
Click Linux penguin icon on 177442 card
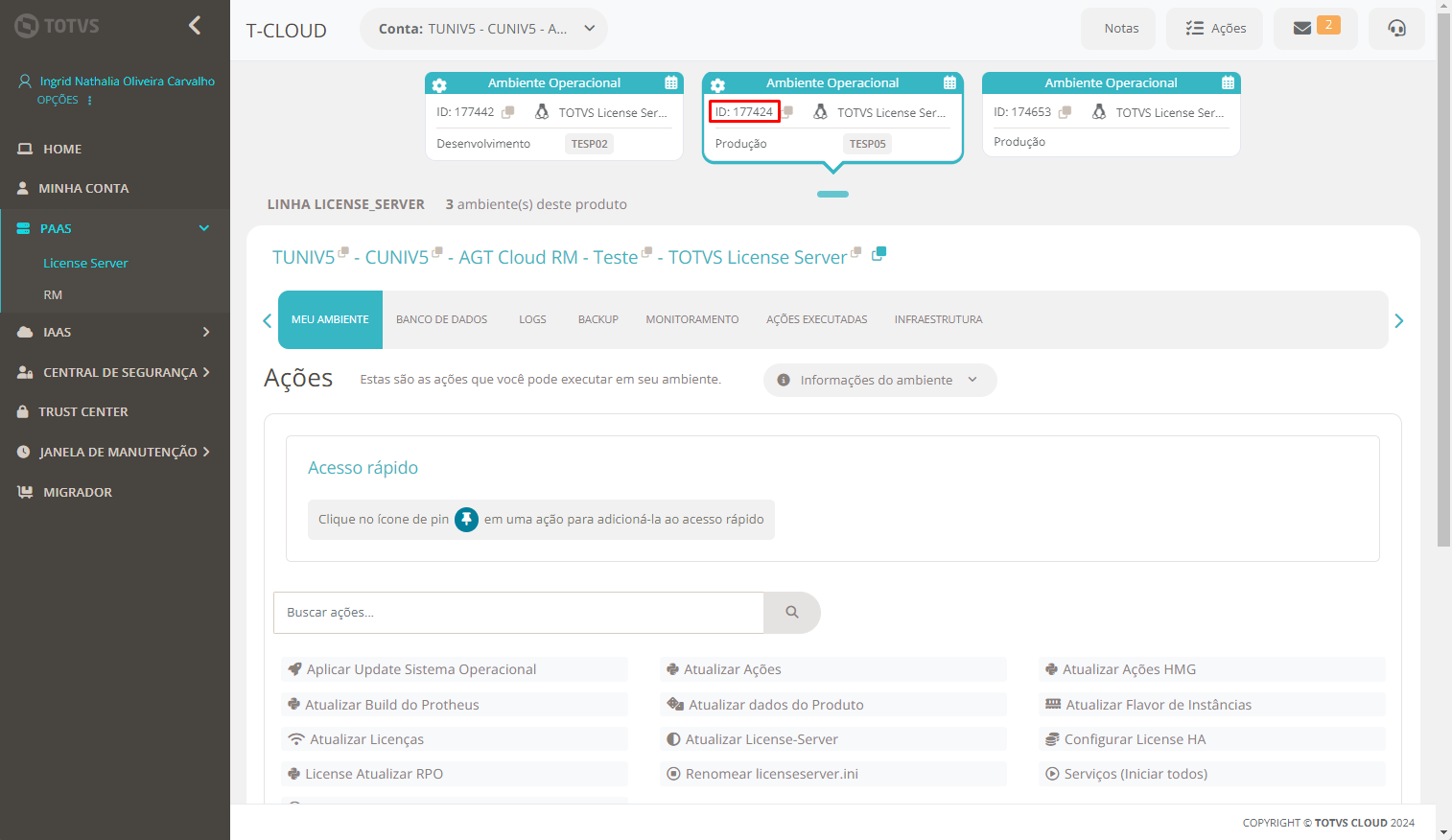coord(542,112)
